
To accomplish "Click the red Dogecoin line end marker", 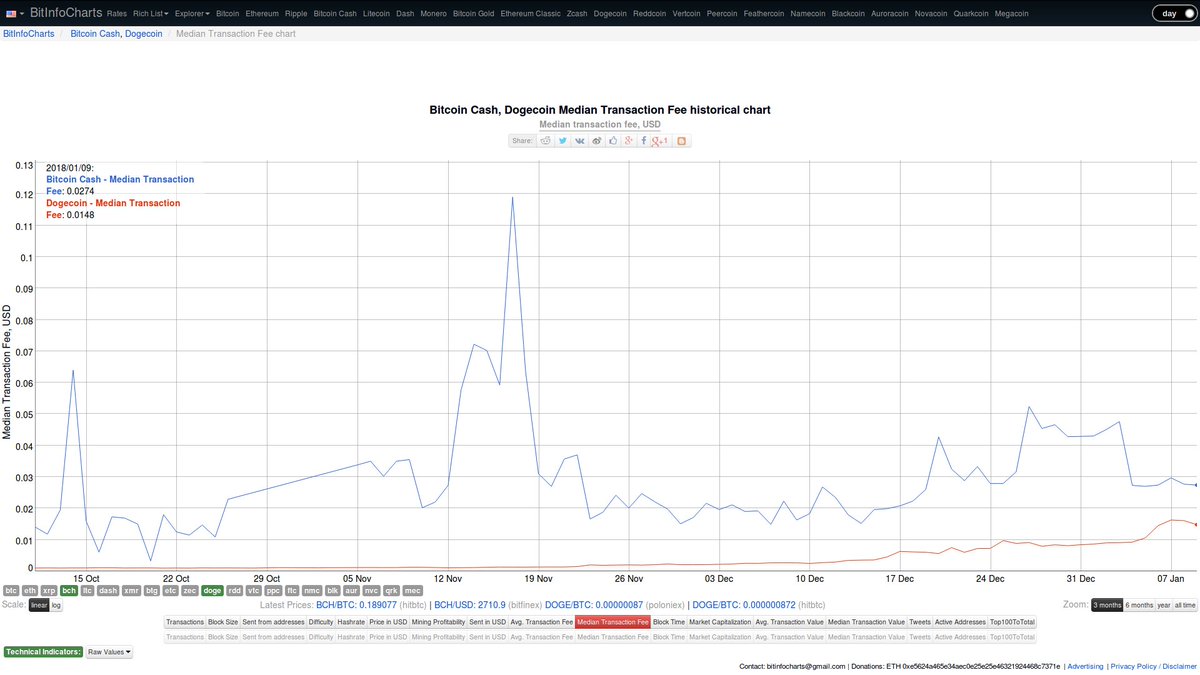I will [1196, 524].
